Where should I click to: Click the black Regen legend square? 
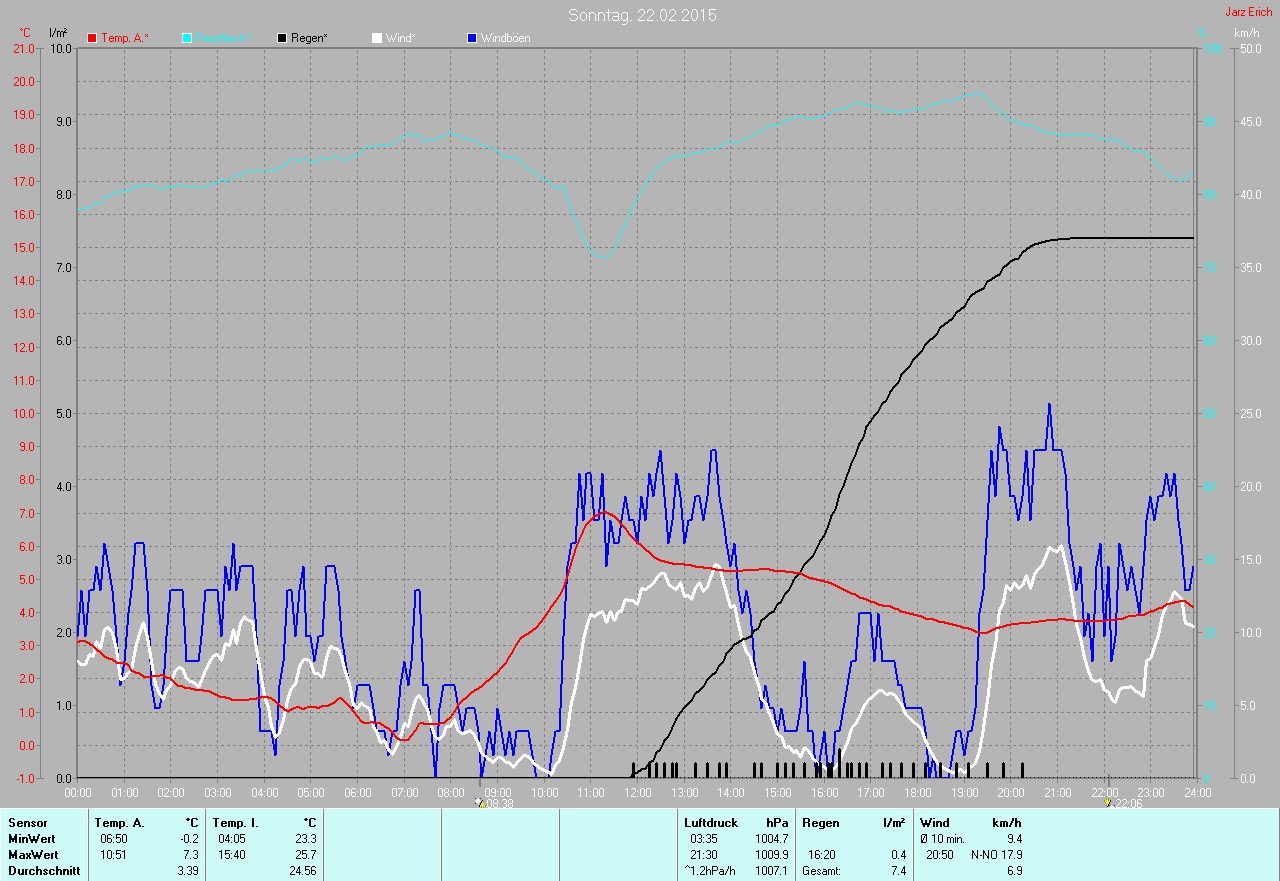click(x=282, y=38)
